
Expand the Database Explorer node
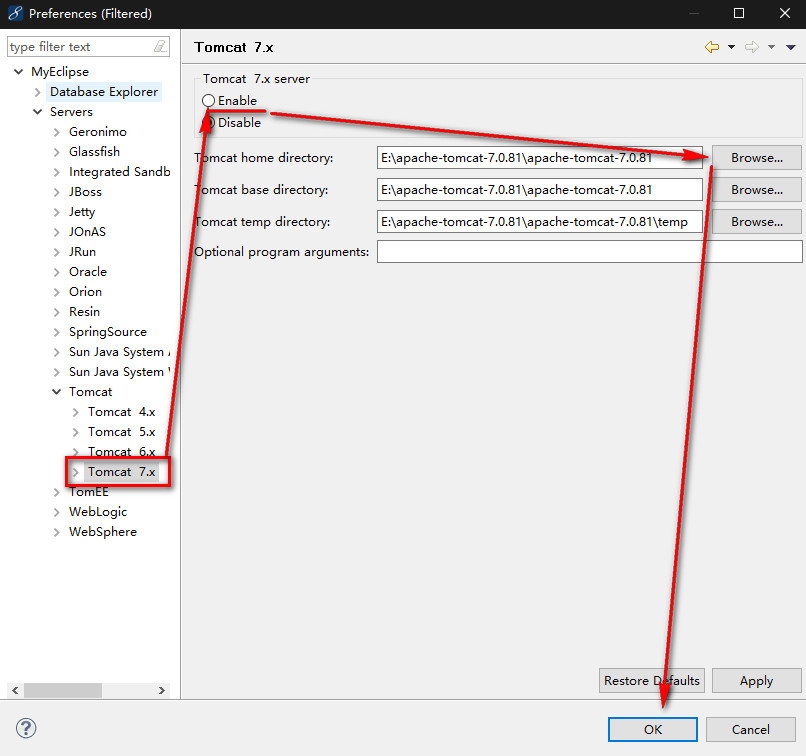click(x=38, y=92)
